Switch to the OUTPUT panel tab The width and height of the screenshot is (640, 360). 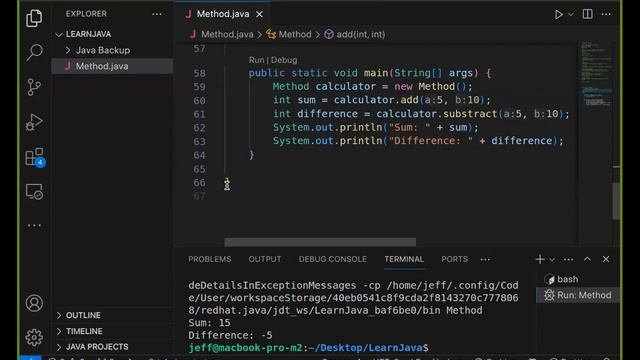coord(265,259)
